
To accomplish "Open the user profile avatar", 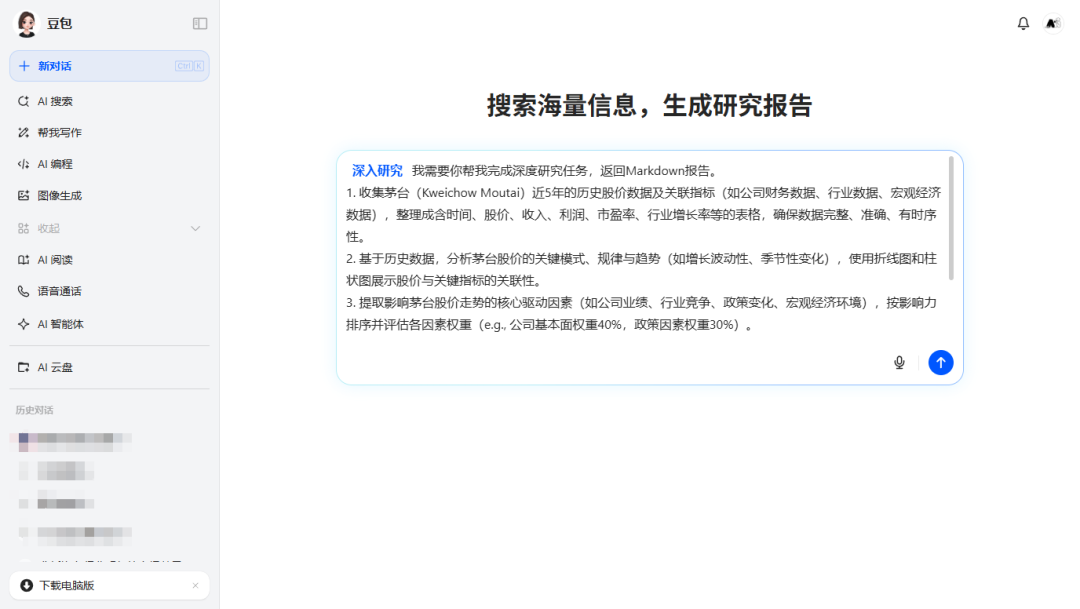I will pos(1052,23).
